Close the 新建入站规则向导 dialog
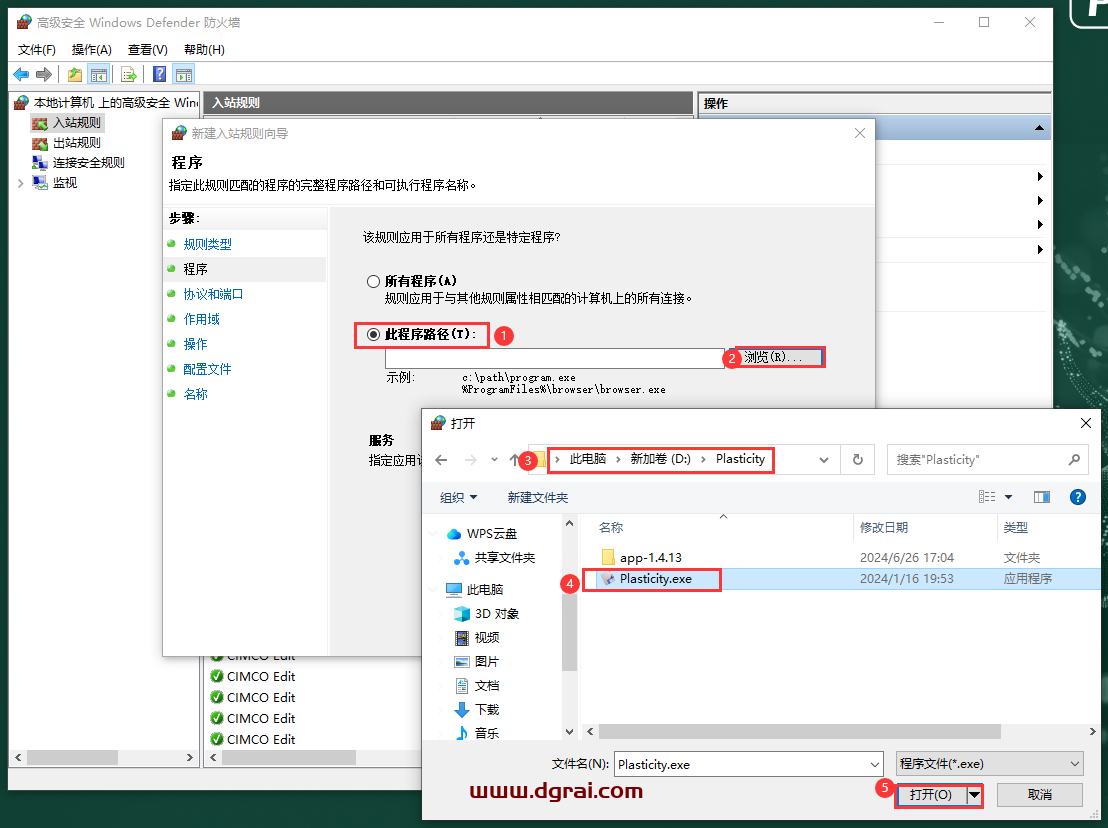This screenshot has height=828, width=1108. (860, 133)
